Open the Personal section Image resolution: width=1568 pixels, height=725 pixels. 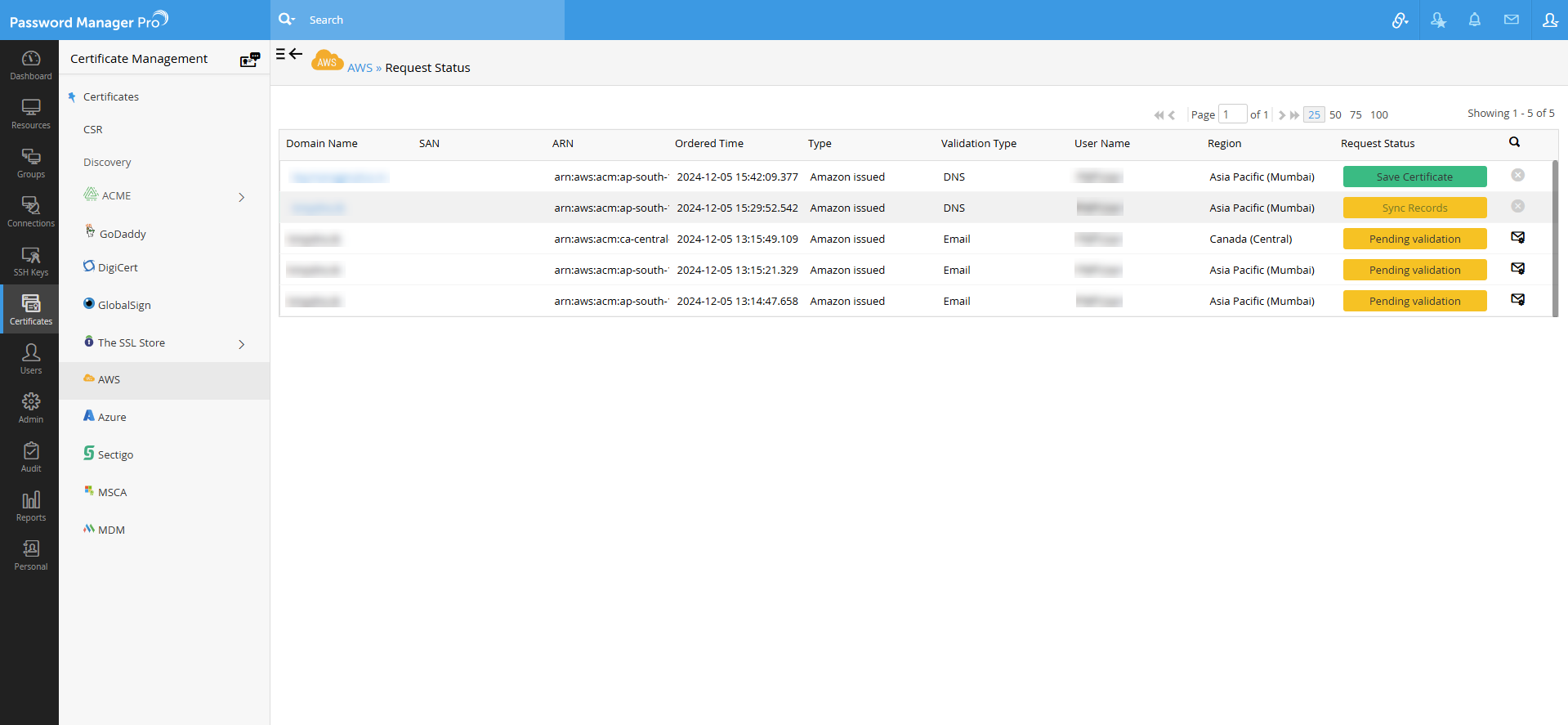click(x=30, y=555)
